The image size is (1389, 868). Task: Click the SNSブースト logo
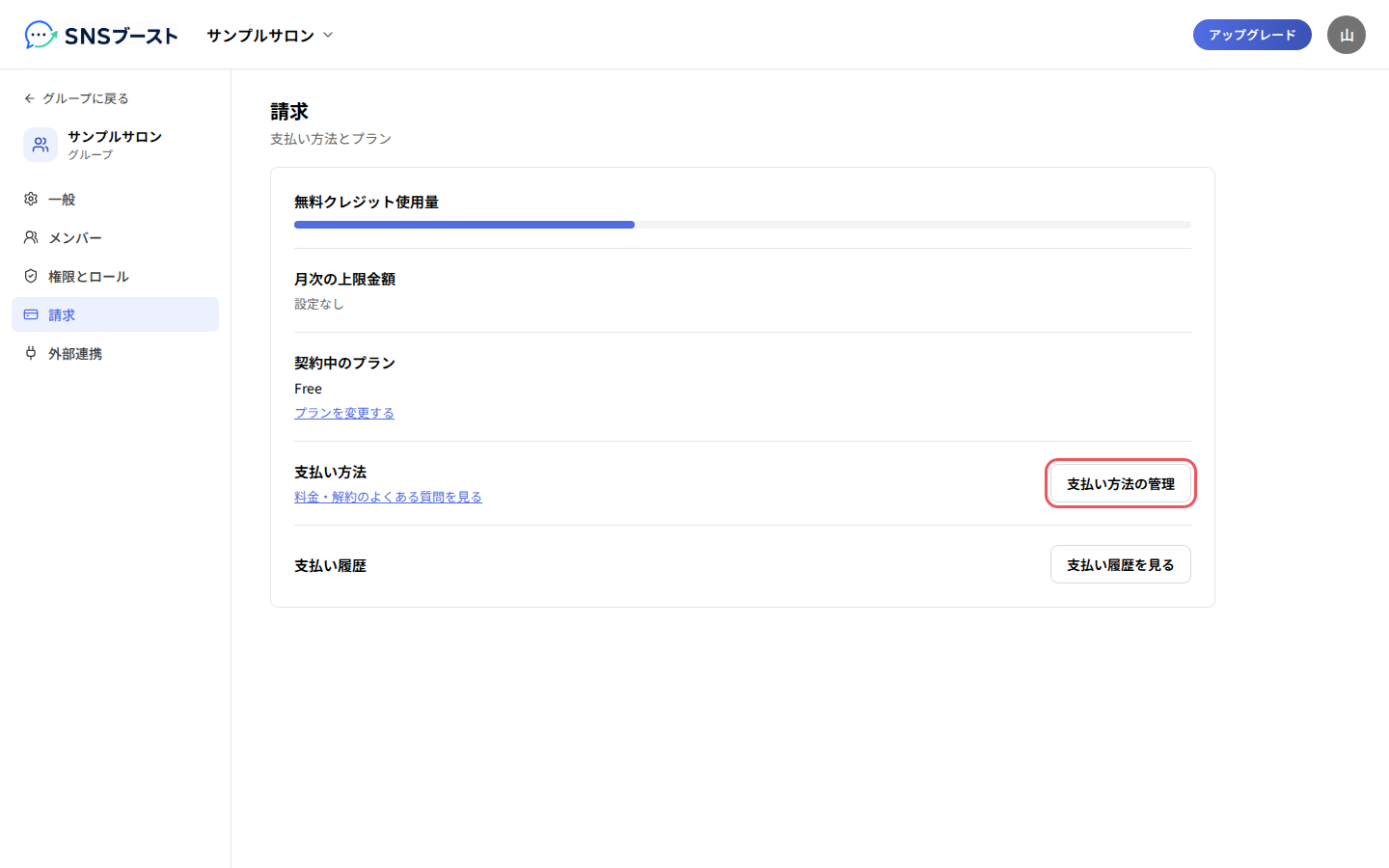(101, 36)
